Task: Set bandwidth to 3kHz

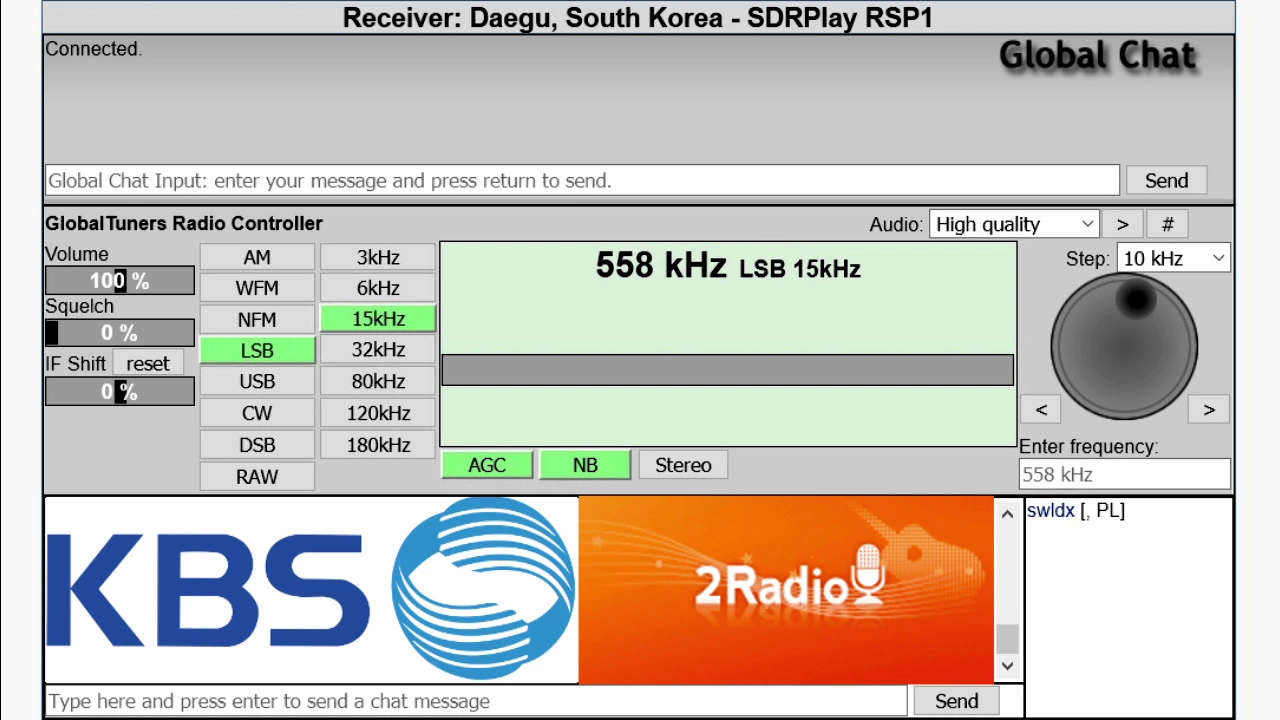Action: [x=378, y=257]
